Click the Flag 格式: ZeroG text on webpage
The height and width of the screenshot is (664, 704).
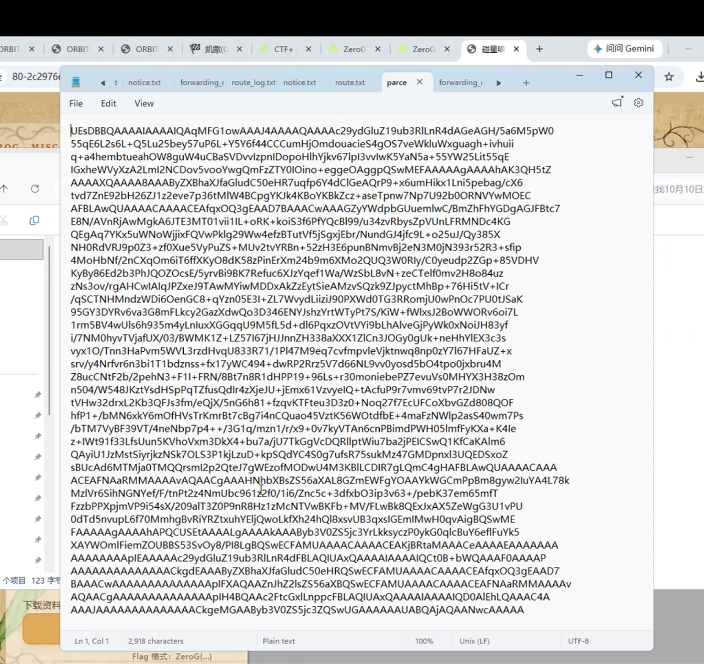click(x=172, y=656)
